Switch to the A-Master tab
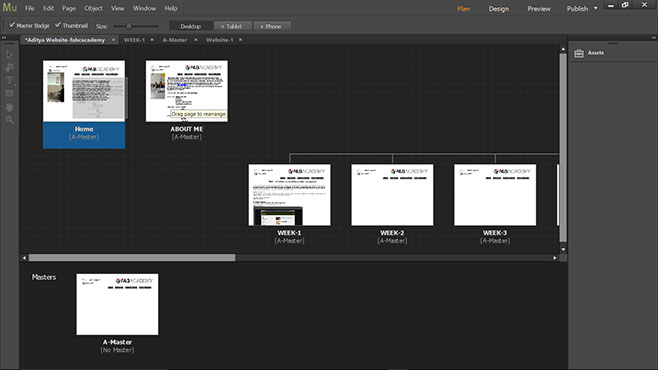 [175, 40]
